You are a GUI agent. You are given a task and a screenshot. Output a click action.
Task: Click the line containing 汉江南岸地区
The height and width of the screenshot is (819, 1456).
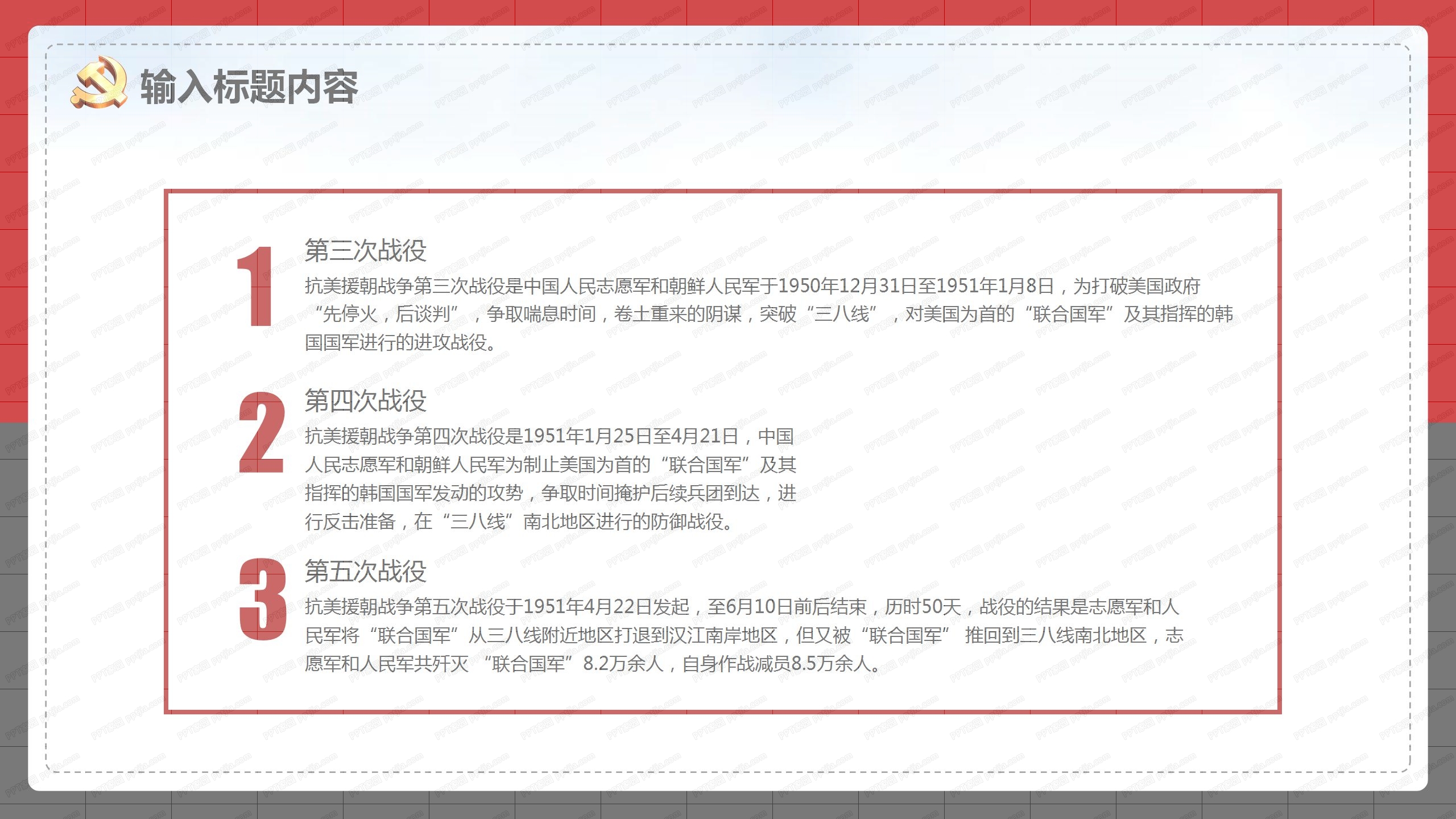[x=744, y=635]
